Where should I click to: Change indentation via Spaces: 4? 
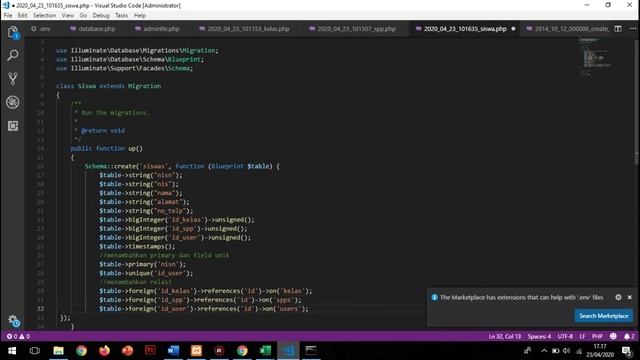(539, 336)
